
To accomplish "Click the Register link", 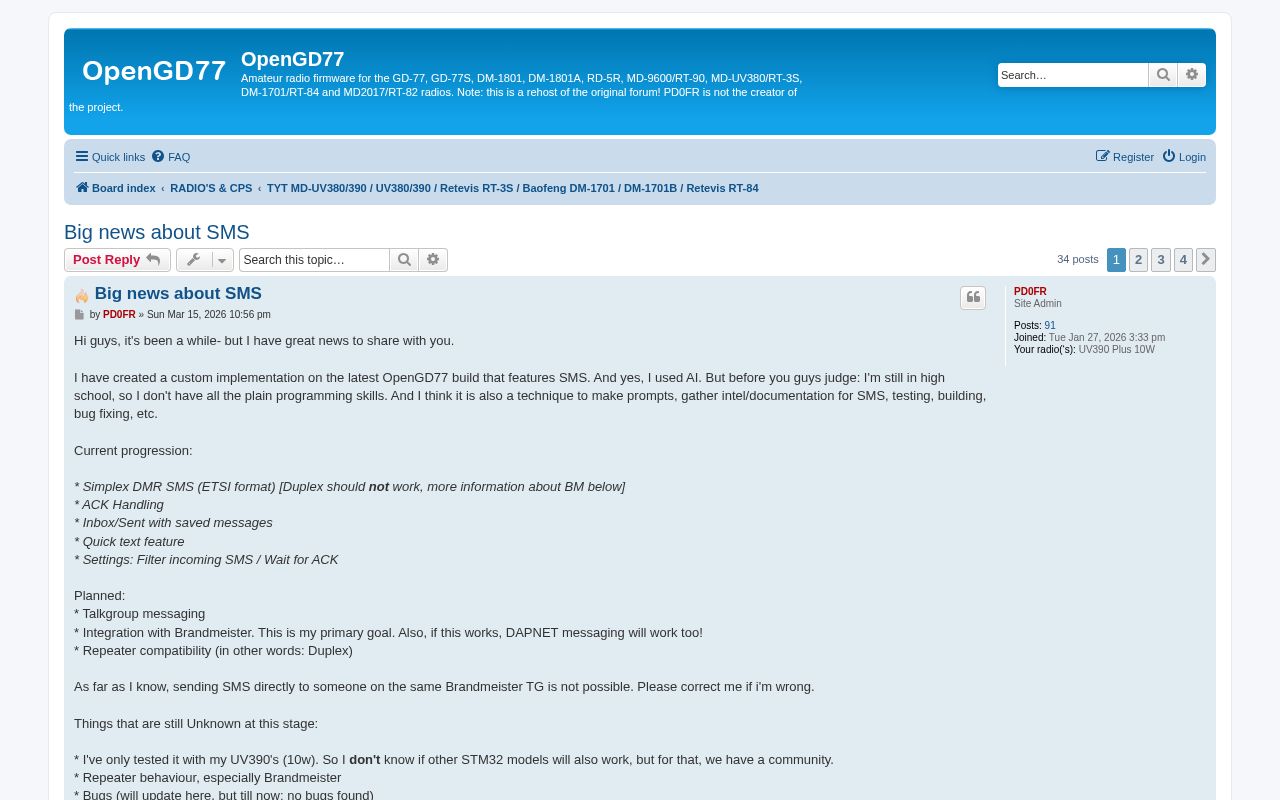I will click(x=1125, y=157).
